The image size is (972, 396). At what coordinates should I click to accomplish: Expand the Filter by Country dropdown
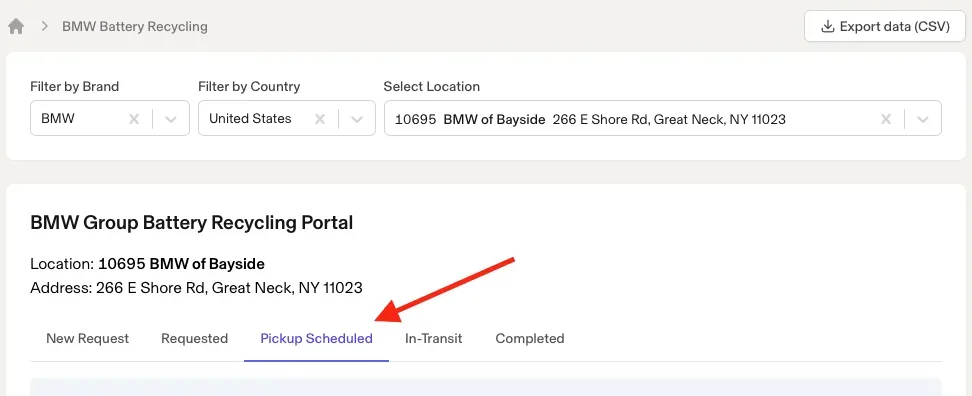tap(357, 119)
